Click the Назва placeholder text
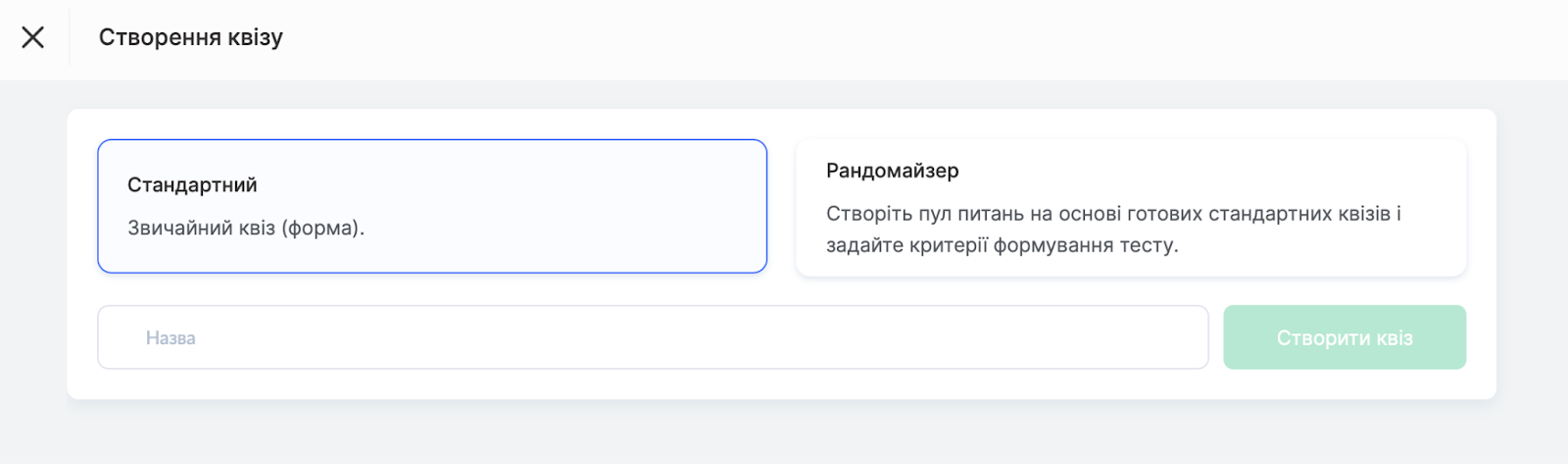This screenshot has width=1568, height=464. [171, 338]
